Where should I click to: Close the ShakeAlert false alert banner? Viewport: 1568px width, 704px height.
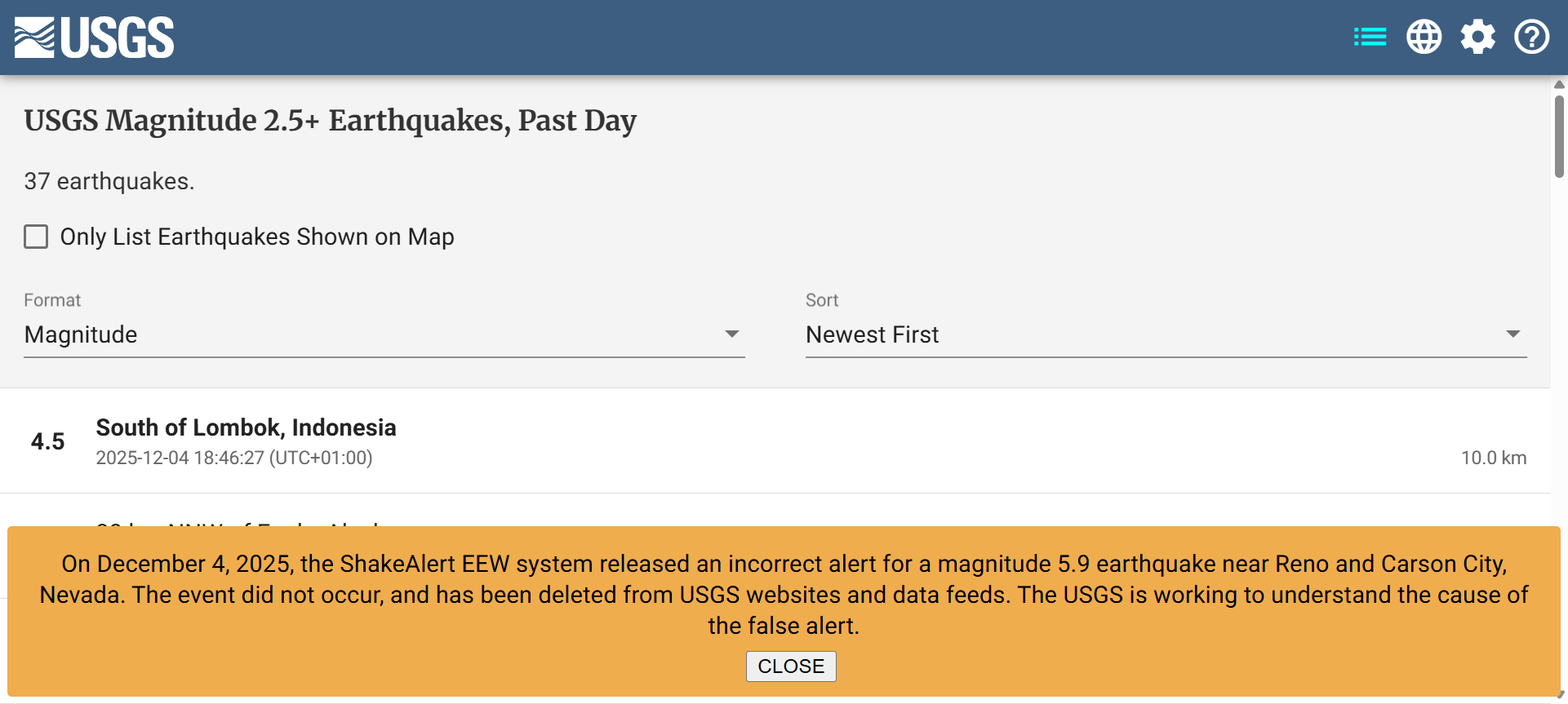coord(790,666)
